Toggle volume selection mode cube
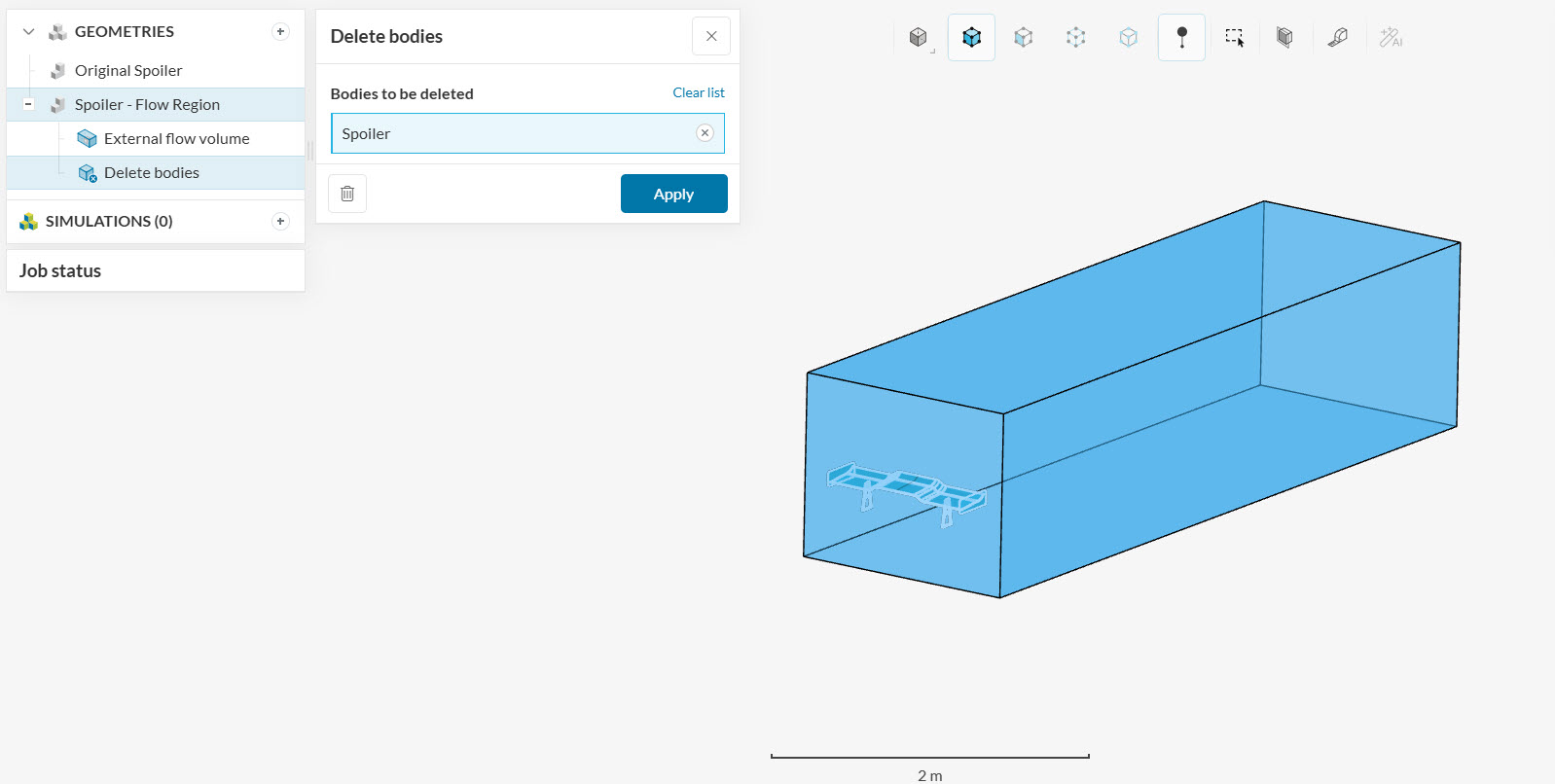Screen dimensions: 1555x784 [971, 38]
